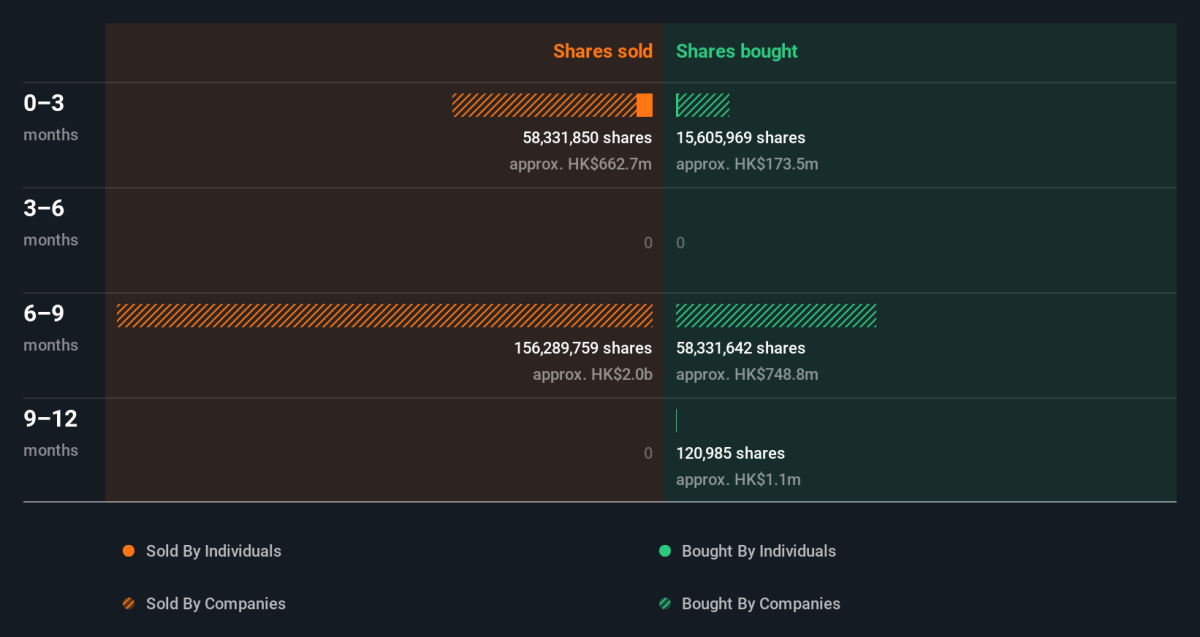This screenshot has width=1200, height=637.
Task: Toggle the Sold By Companies legend label
Action: click(x=216, y=604)
